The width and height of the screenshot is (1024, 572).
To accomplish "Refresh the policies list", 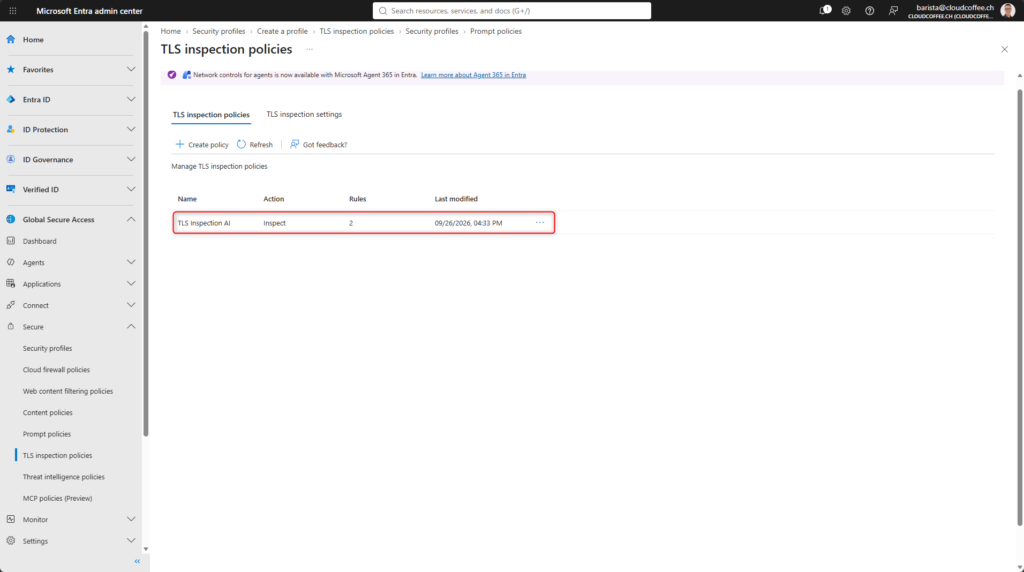I will tap(255, 144).
